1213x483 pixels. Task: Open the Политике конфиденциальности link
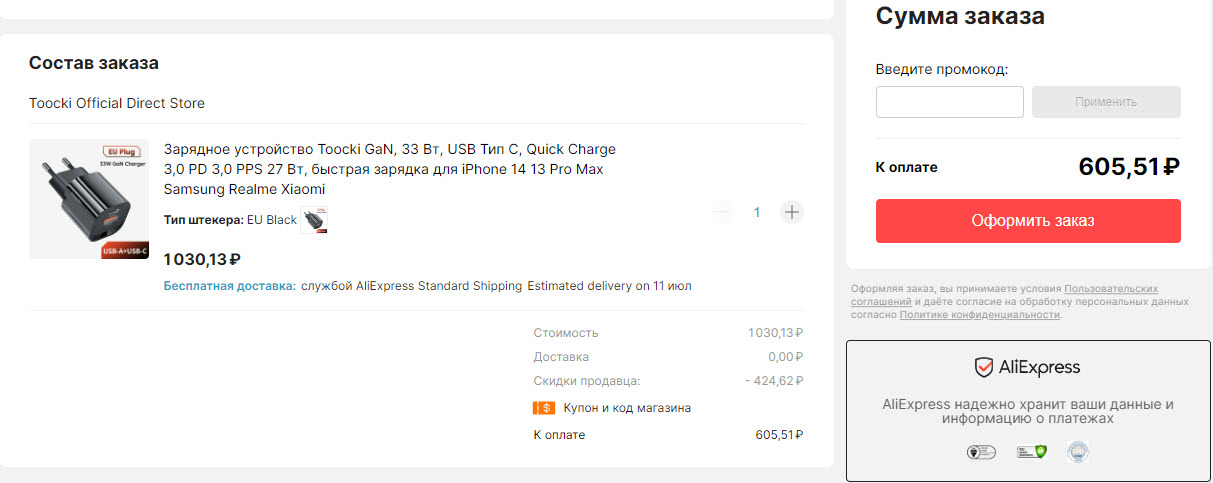tap(979, 314)
